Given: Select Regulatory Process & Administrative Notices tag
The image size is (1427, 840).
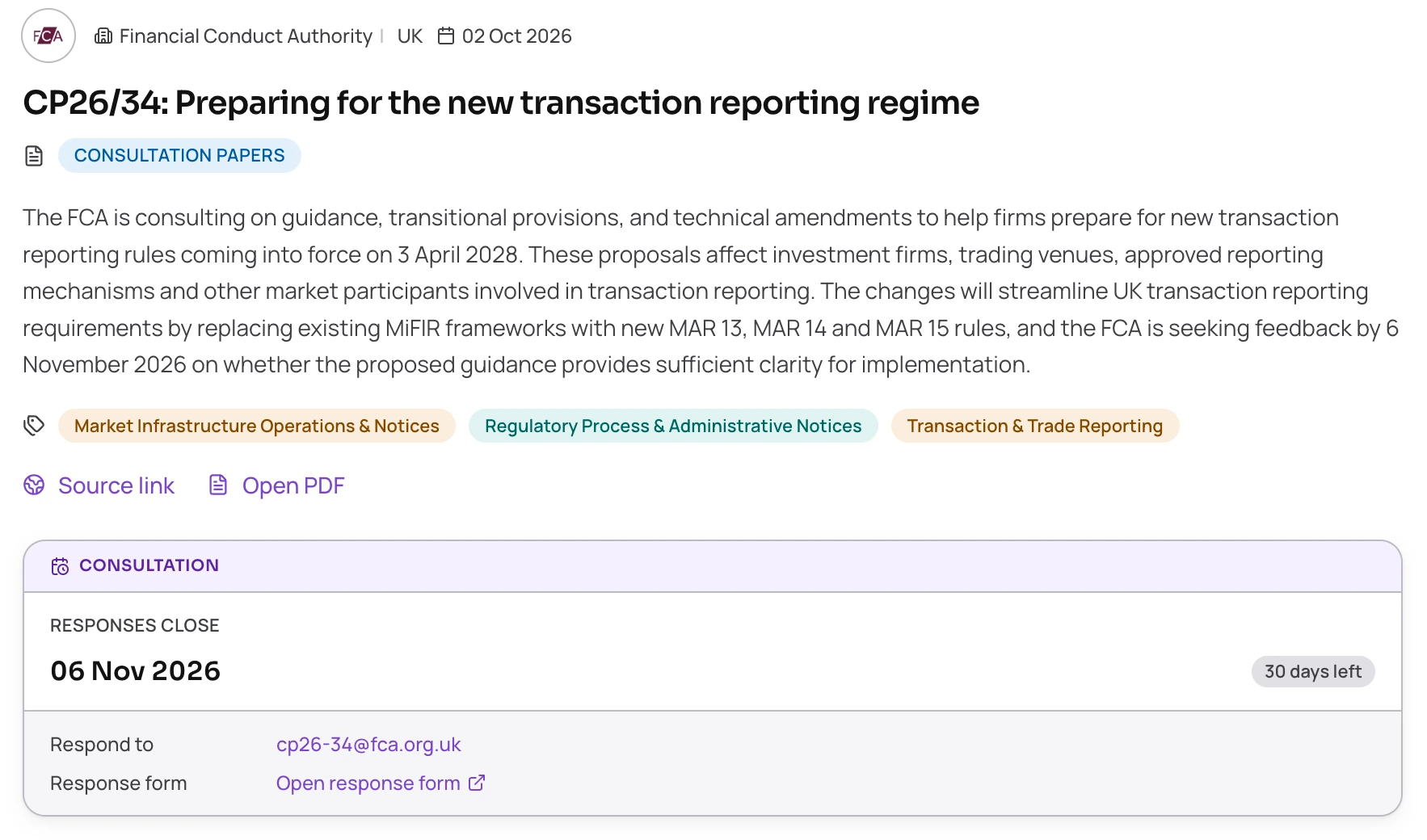Looking at the screenshot, I should coord(673,426).
